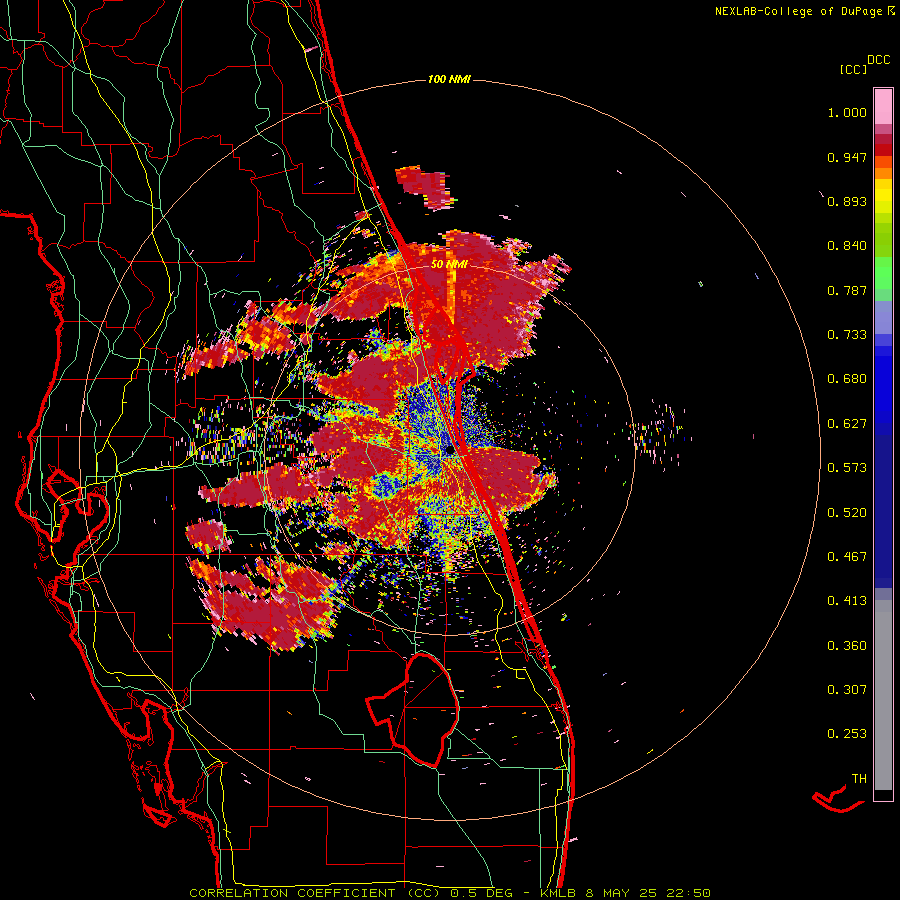The width and height of the screenshot is (900, 900).
Task: Click the 0.467 scale value
Action: tap(847, 557)
